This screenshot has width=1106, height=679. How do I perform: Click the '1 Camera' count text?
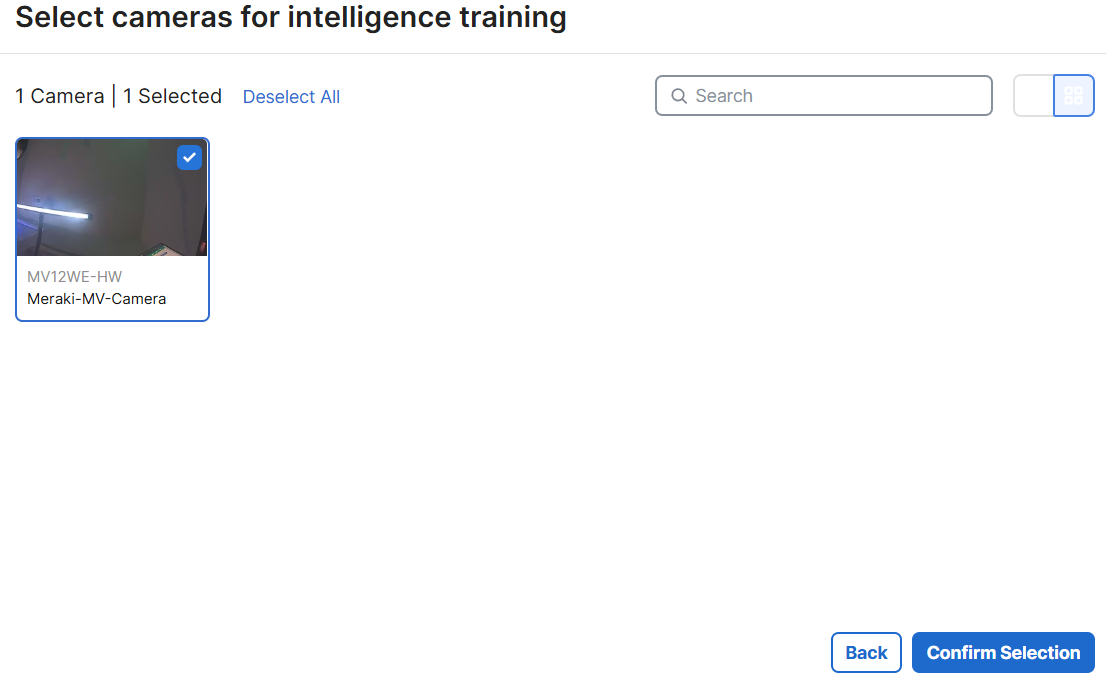tap(60, 96)
